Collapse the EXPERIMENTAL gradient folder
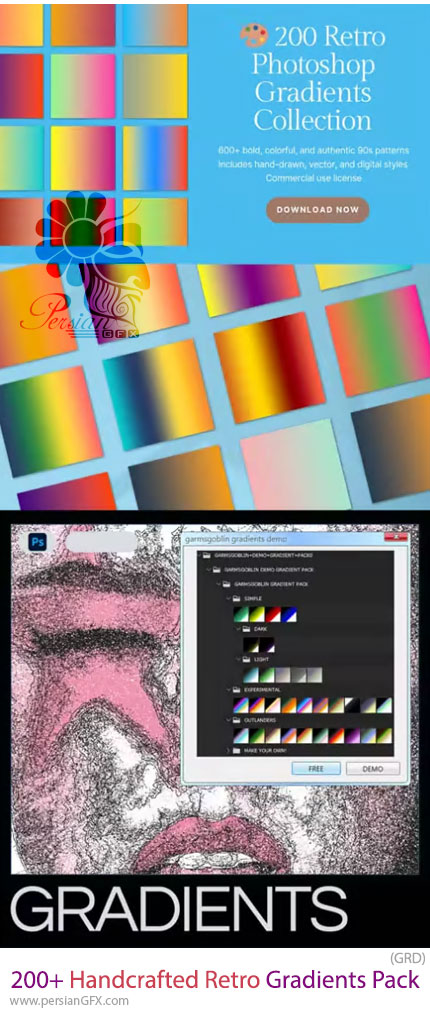The image size is (430, 1012). point(229,689)
